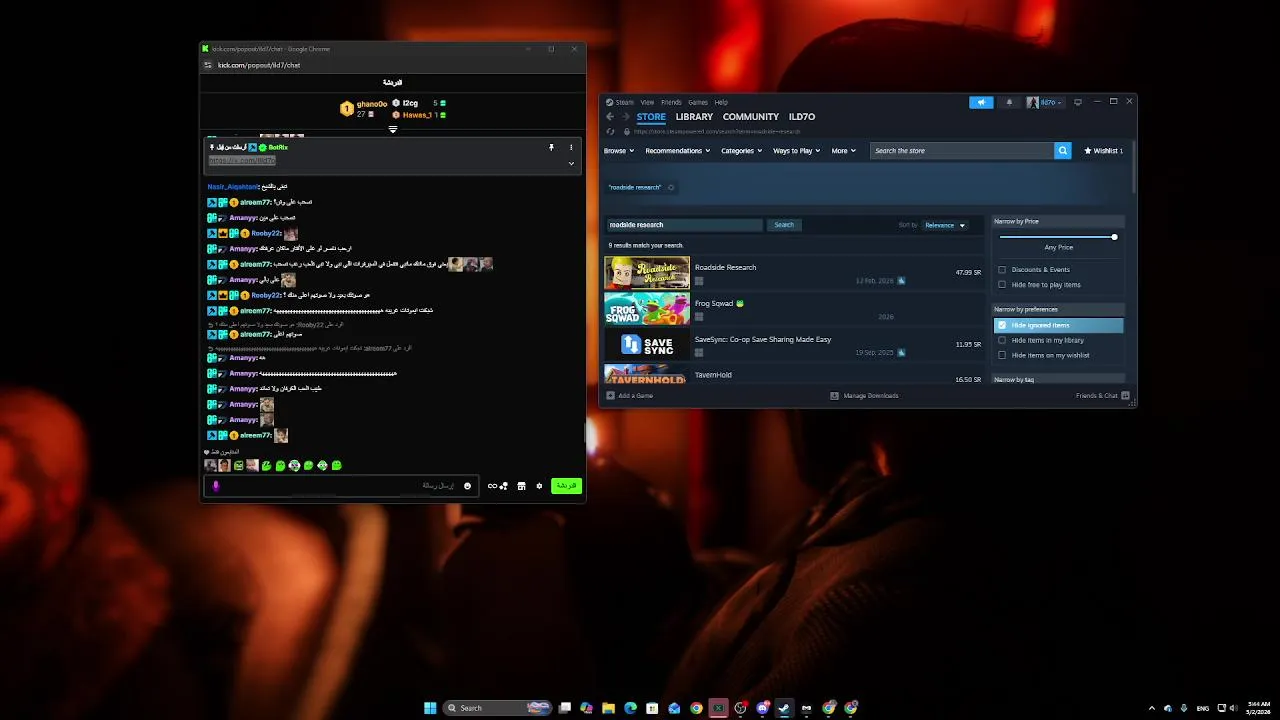The height and width of the screenshot is (720, 1280).
Task: Open the Windows Start button
Action: [x=430, y=708]
